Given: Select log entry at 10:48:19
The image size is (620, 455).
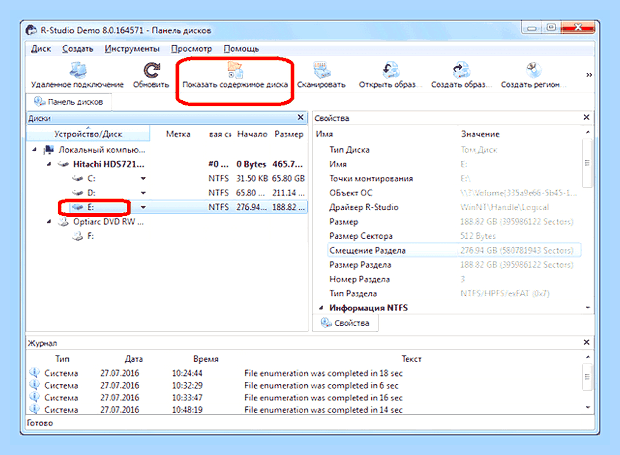Looking at the screenshot, I should pyautogui.click(x=304, y=410).
